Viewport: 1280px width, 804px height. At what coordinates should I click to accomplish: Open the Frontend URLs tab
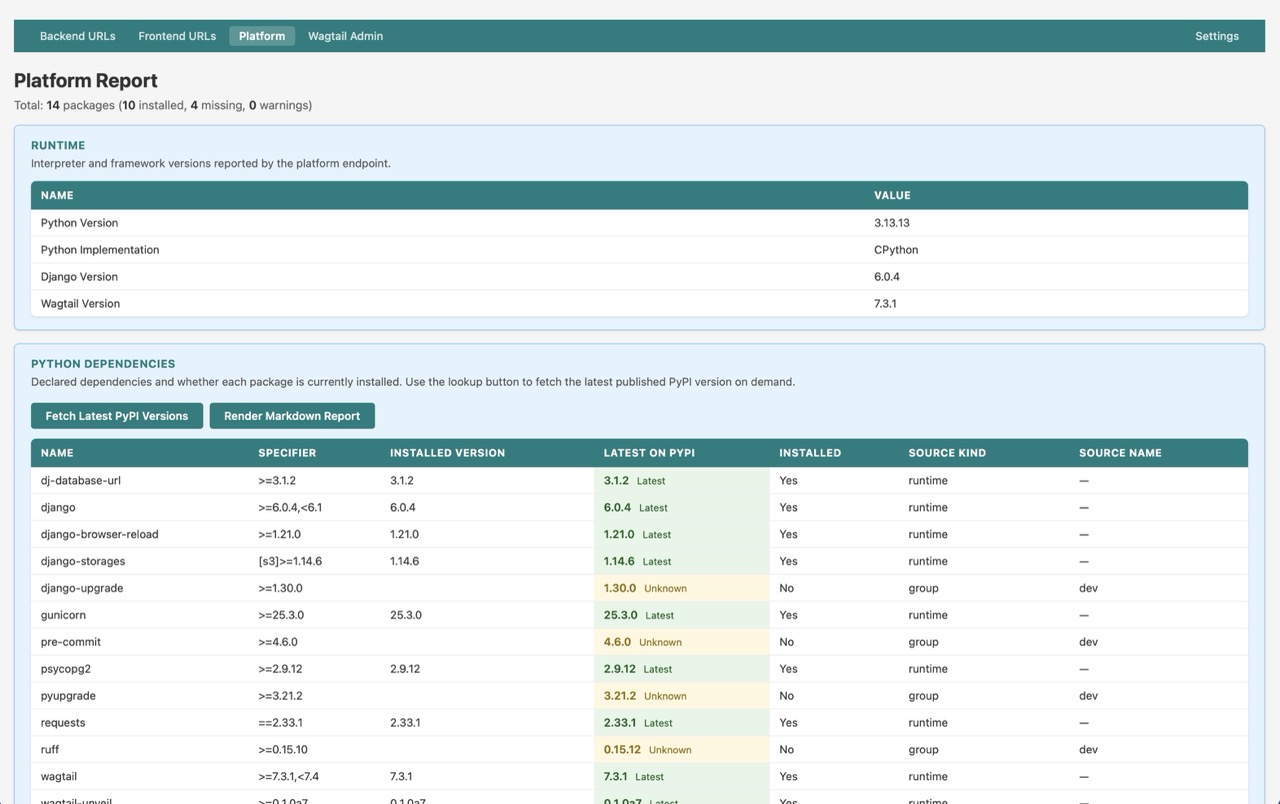coord(177,36)
